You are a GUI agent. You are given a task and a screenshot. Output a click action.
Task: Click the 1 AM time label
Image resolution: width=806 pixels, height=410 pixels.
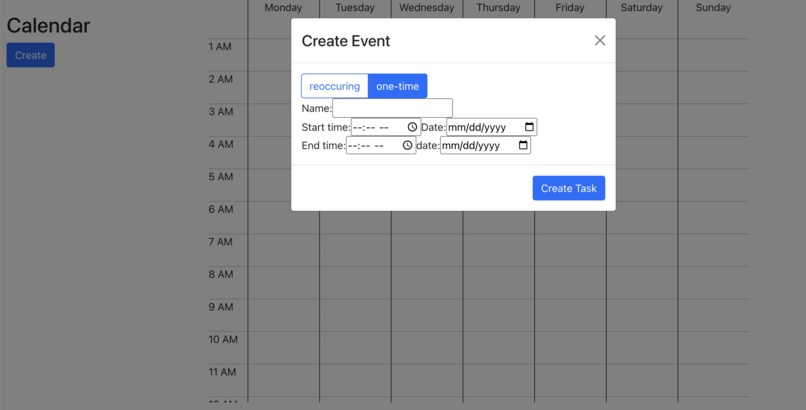[x=220, y=47]
